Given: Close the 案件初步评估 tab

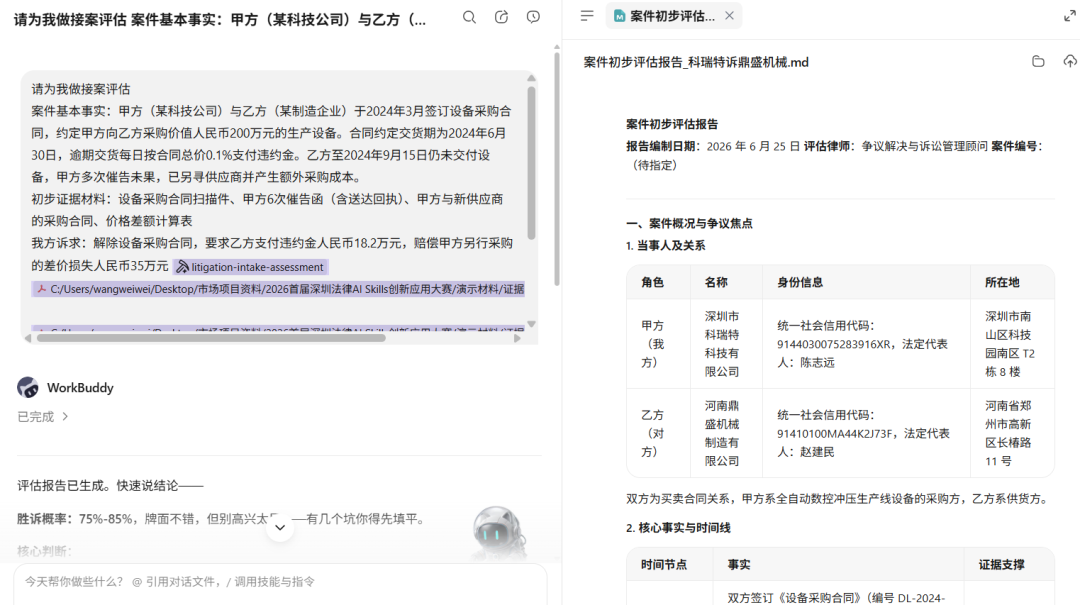Looking at the screenshot, I should (729, 16).
